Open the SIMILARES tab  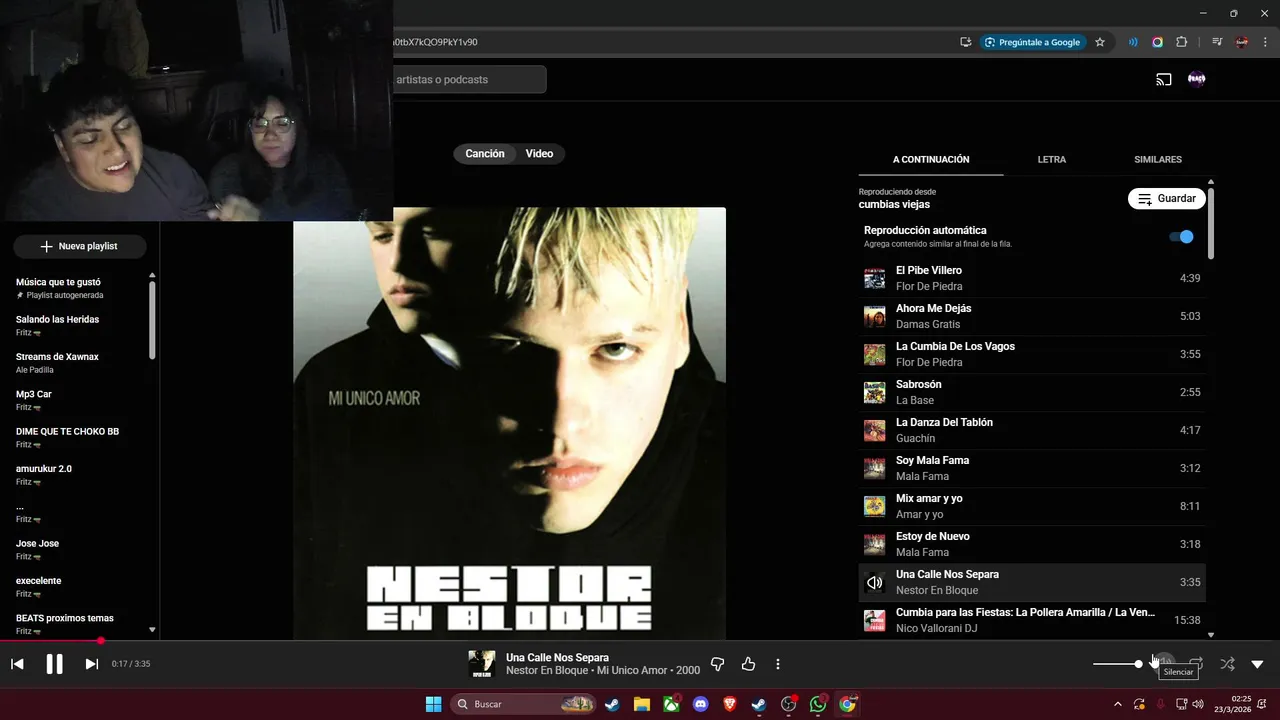pyautogui.click(x=1158, y=160)
